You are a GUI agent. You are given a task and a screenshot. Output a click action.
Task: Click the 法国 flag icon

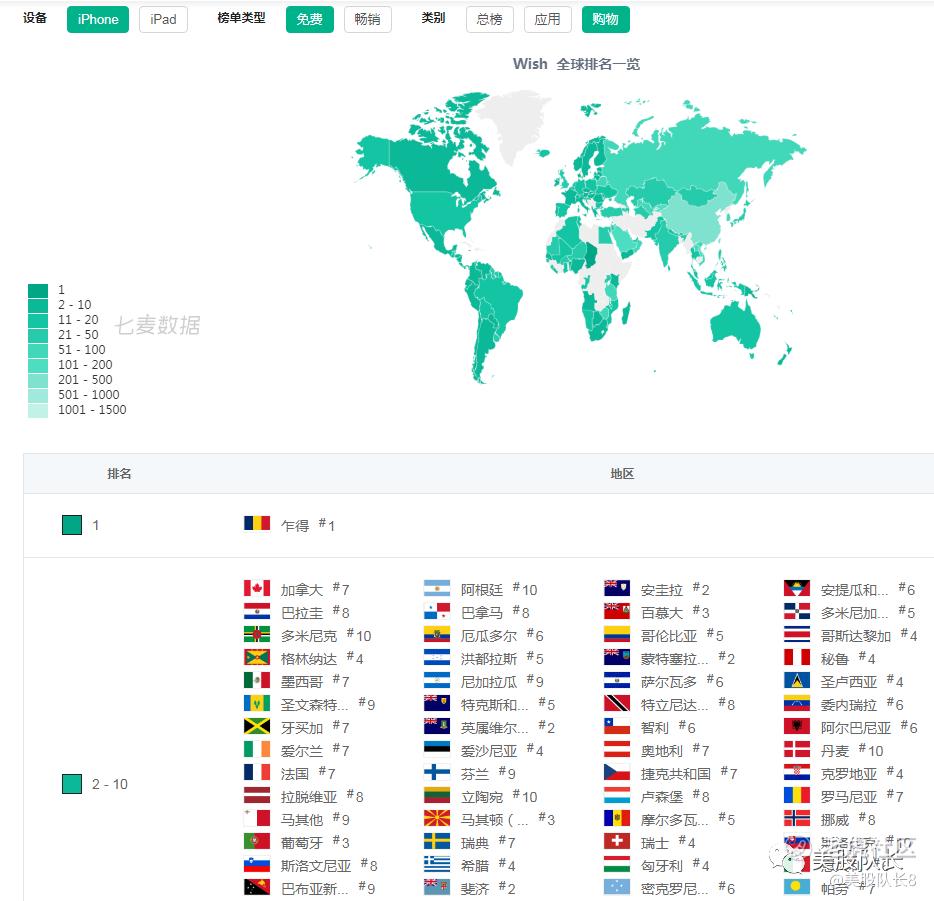point(257,772)
